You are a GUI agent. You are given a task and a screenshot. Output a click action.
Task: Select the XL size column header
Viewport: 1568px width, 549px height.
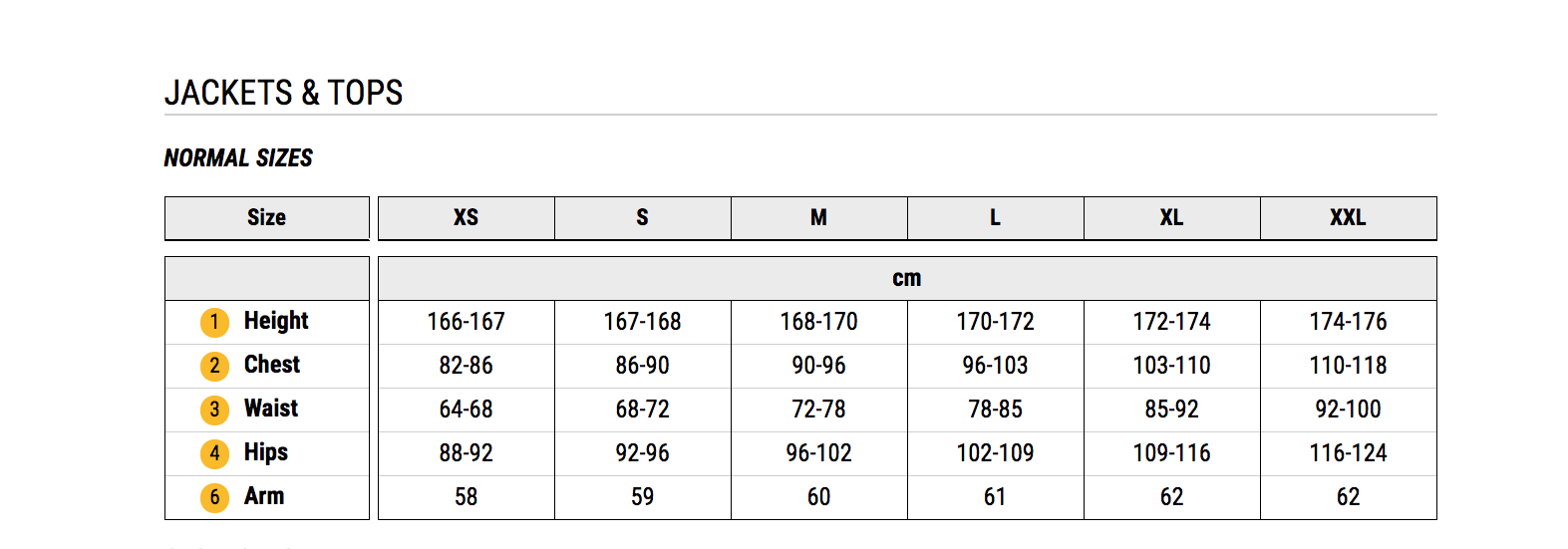1172,218
